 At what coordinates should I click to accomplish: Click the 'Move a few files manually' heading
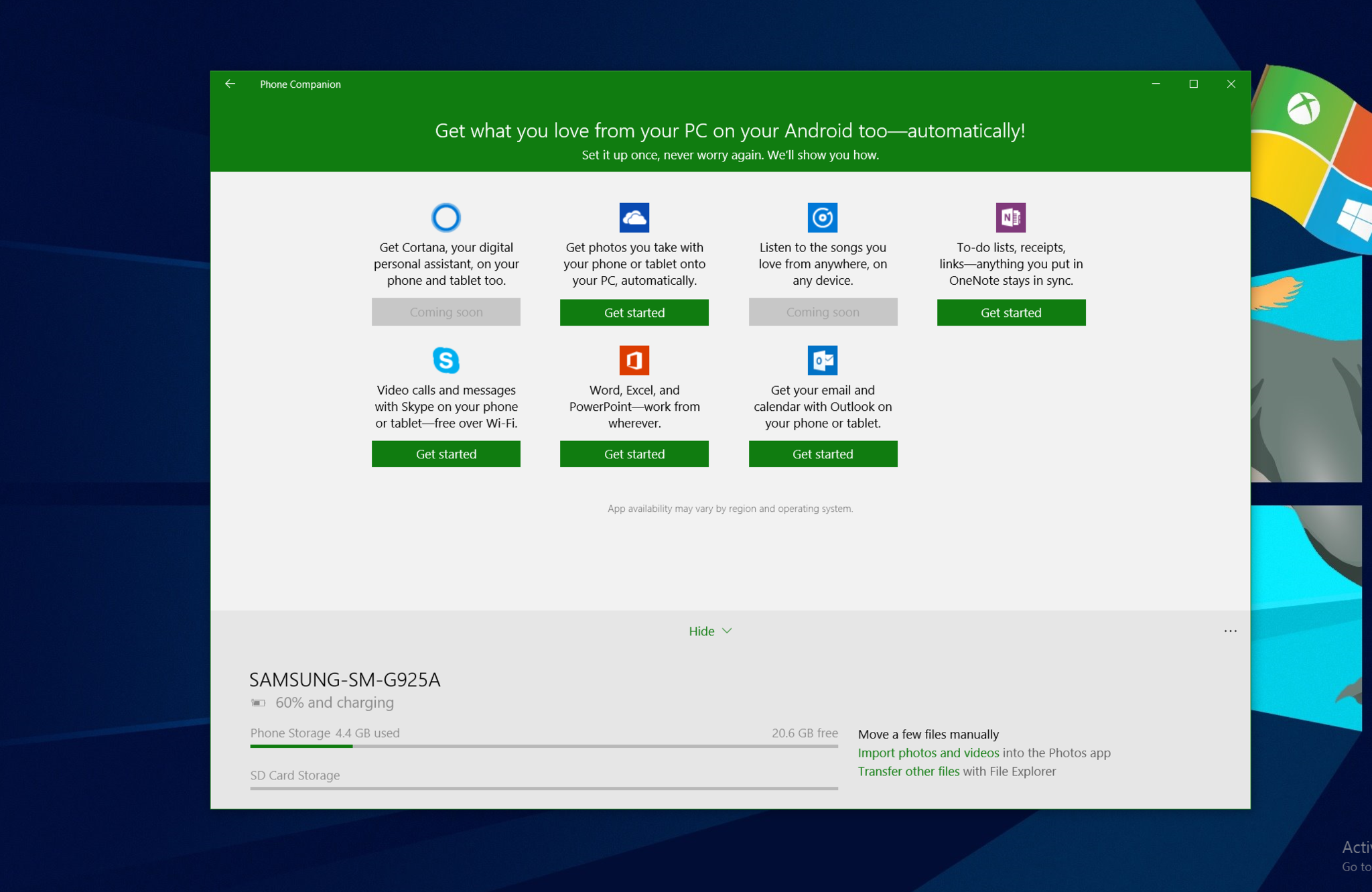coord(929,735)
